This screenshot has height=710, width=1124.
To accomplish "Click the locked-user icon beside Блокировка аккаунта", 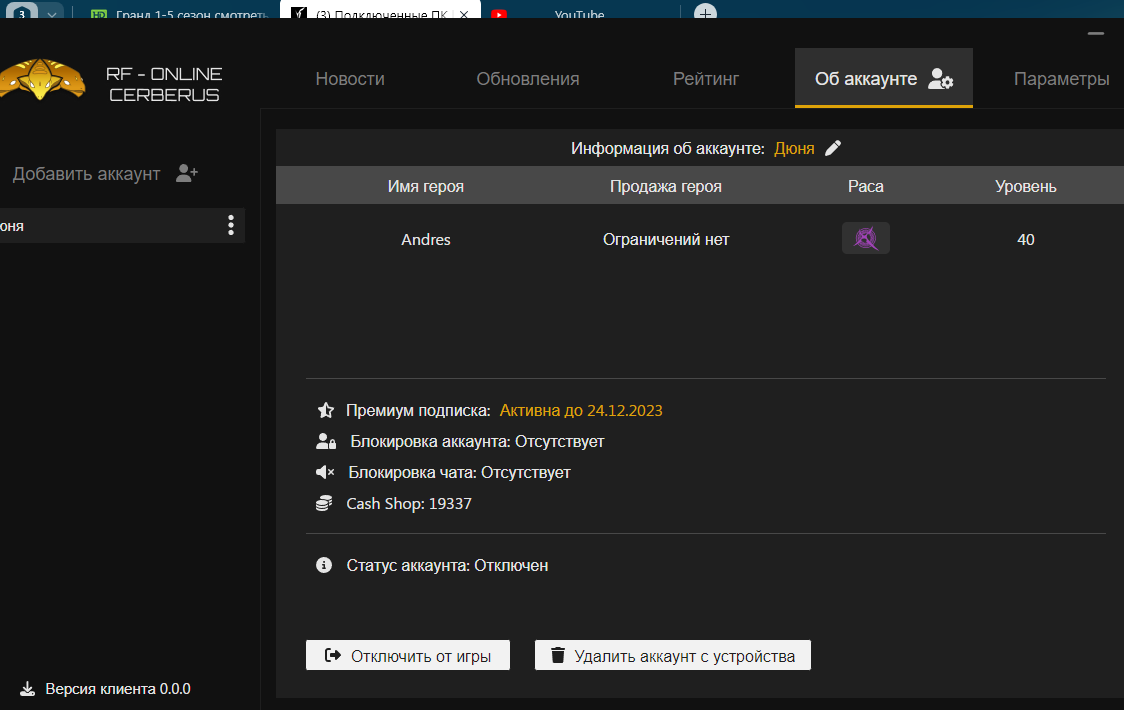I will [x=326, y=441].
